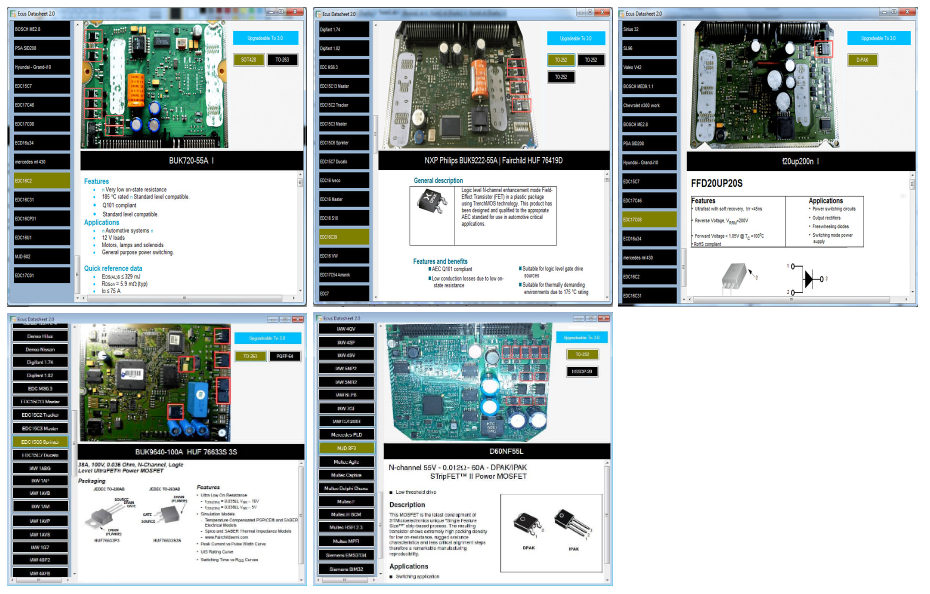Choose Siemens EMS3134 from the ECU list

346,555
